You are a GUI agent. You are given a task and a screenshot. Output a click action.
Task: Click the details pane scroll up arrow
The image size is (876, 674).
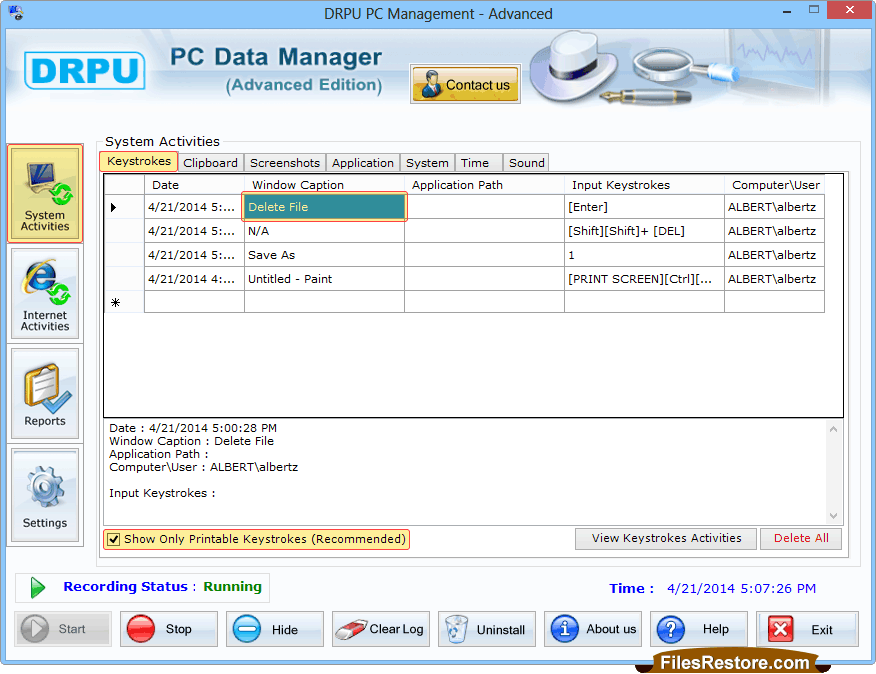tap(833, 429)
